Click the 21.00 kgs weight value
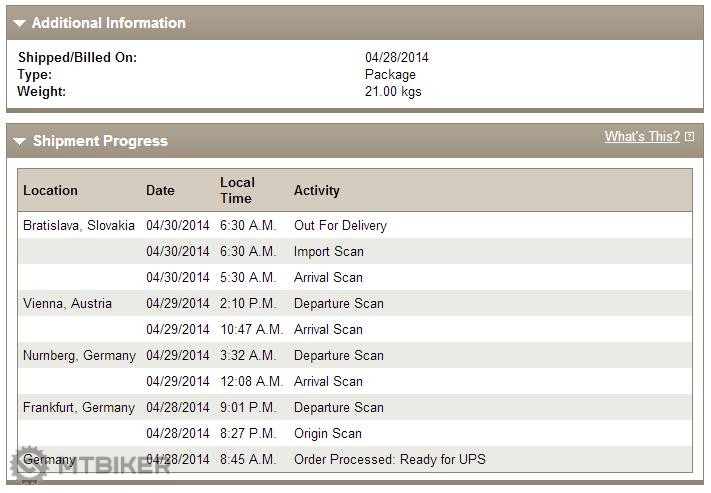This screenshot has height=493, width=711. point(393,91)
